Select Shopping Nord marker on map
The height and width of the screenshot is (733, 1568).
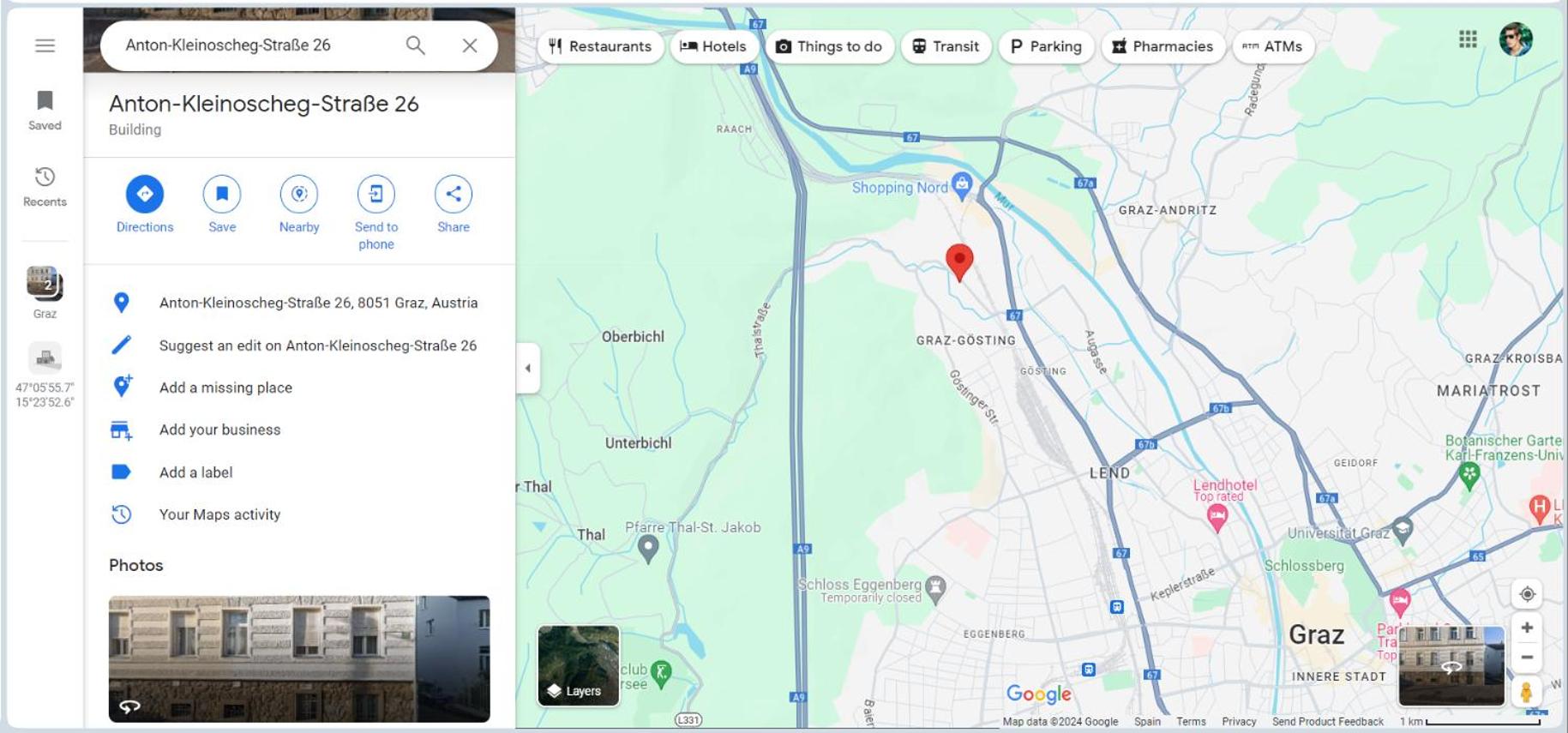tap(962, 184)
